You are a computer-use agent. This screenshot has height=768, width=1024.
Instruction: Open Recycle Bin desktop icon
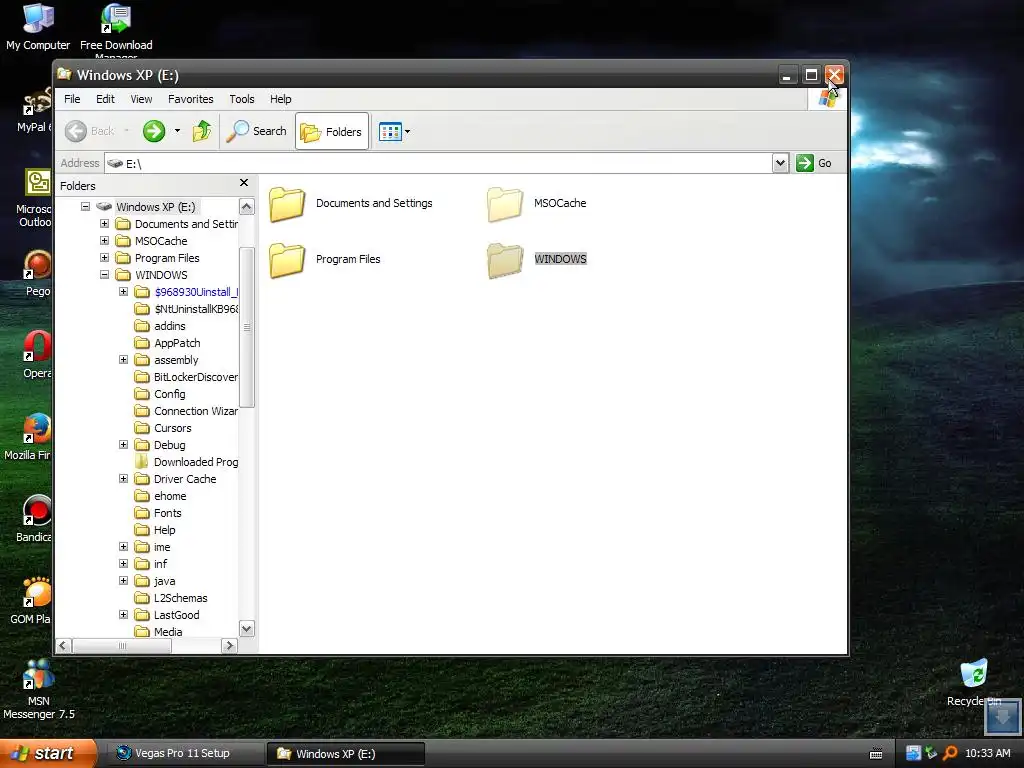974,682
